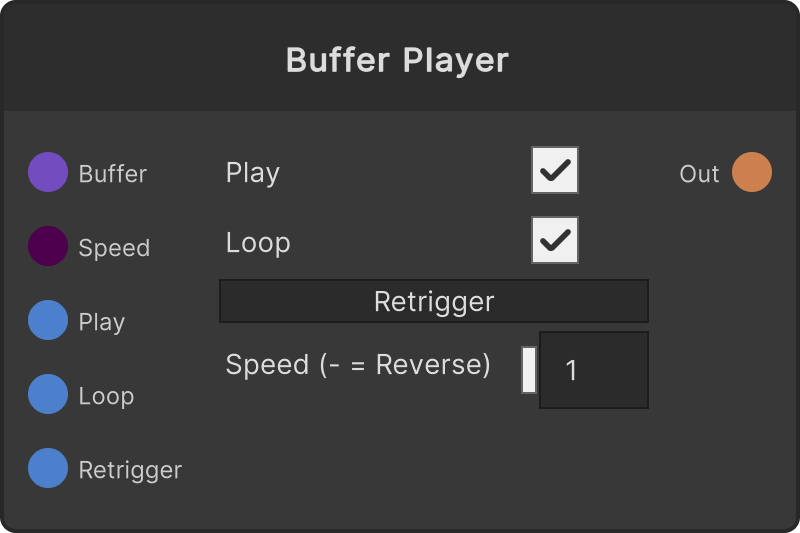Toggle the Play checkbox
Viewport: 800px width, 533px height.
[x=555, y=170]
